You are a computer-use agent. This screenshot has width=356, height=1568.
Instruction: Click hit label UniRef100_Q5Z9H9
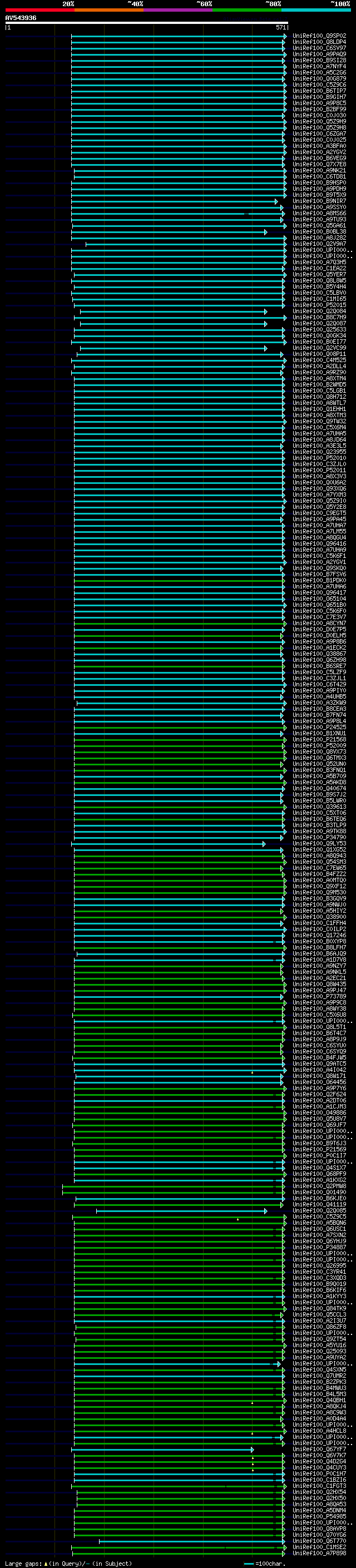pos(319,121)
